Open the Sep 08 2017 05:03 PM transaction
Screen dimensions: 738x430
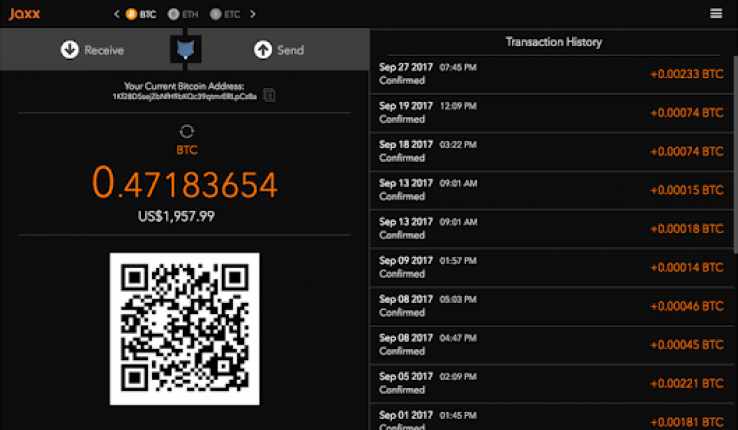click(552, 306)
